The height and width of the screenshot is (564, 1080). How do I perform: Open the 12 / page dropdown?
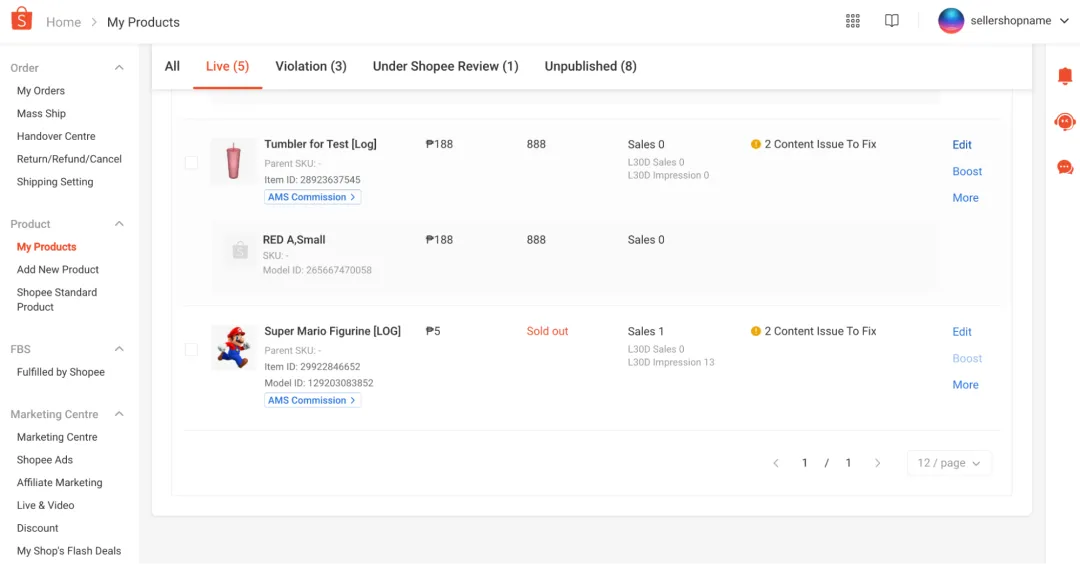point(949,463)
